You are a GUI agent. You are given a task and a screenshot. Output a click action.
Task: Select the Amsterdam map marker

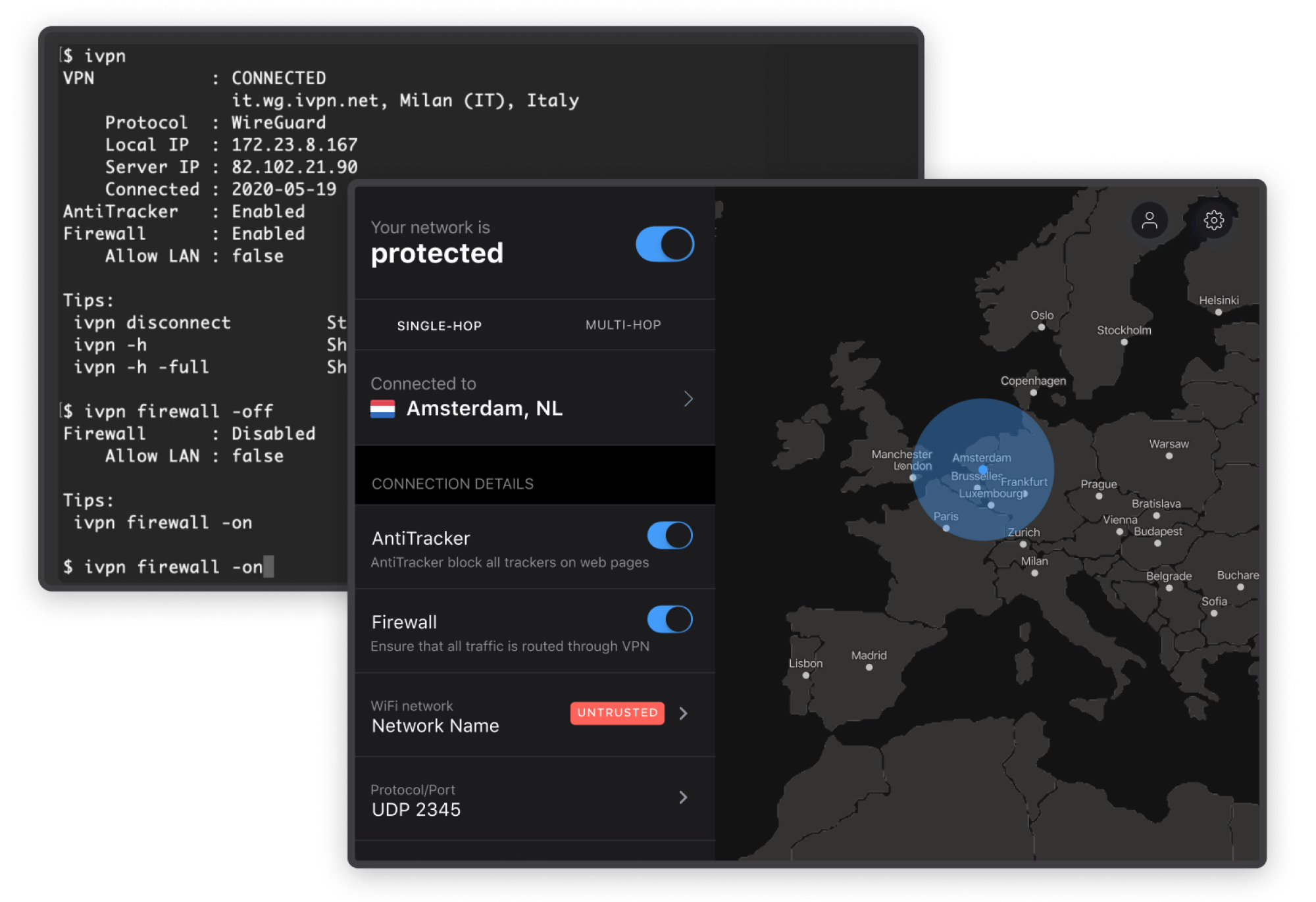pyautogui.click(x=982, y=470)
